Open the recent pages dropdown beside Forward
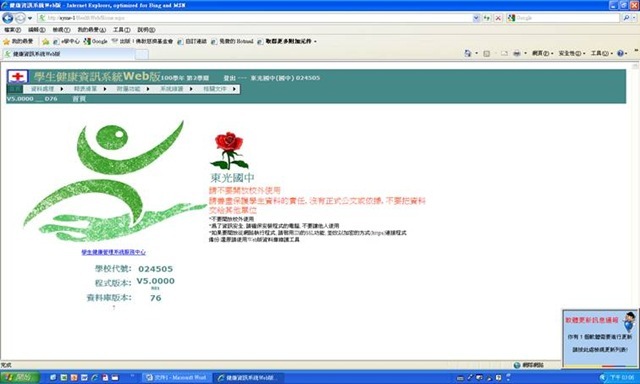The height and width of the screenshot is (384, 640). click(x=30, y=18)
